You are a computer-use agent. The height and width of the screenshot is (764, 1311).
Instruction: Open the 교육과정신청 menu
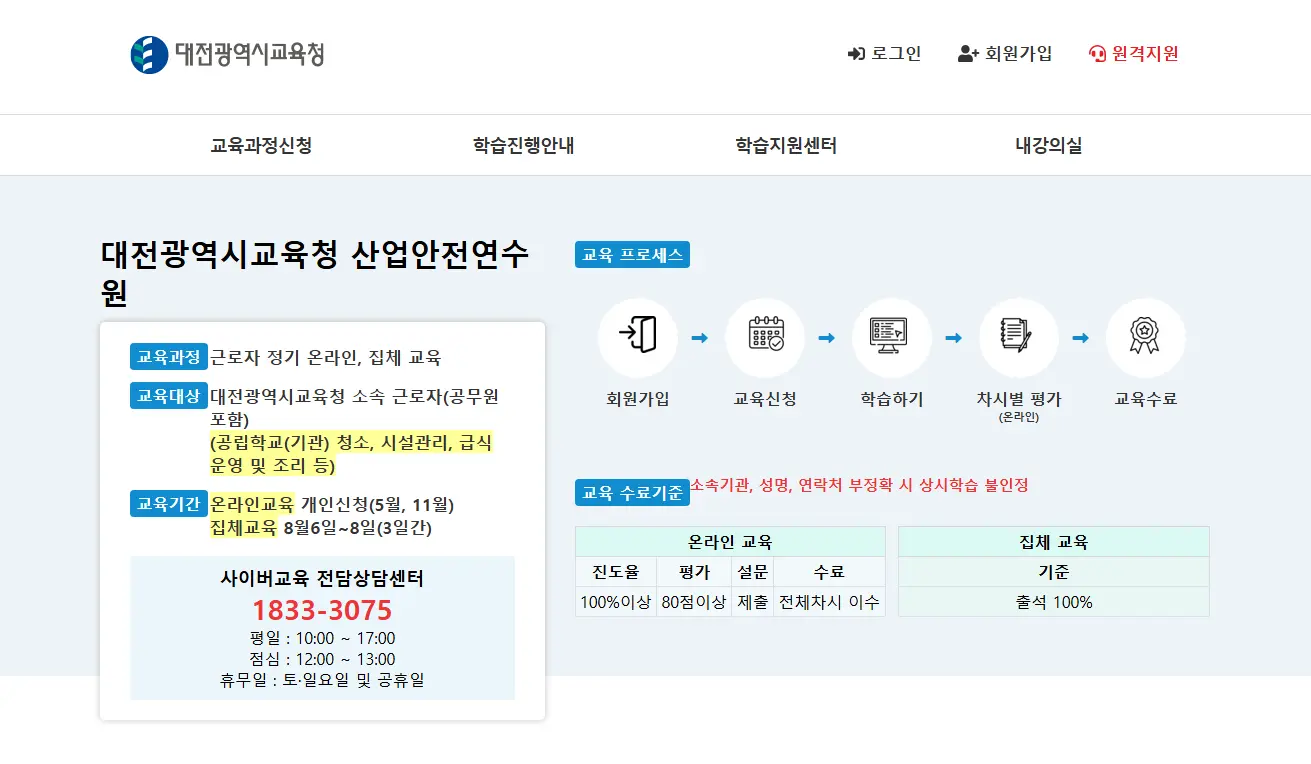point(261,144)
